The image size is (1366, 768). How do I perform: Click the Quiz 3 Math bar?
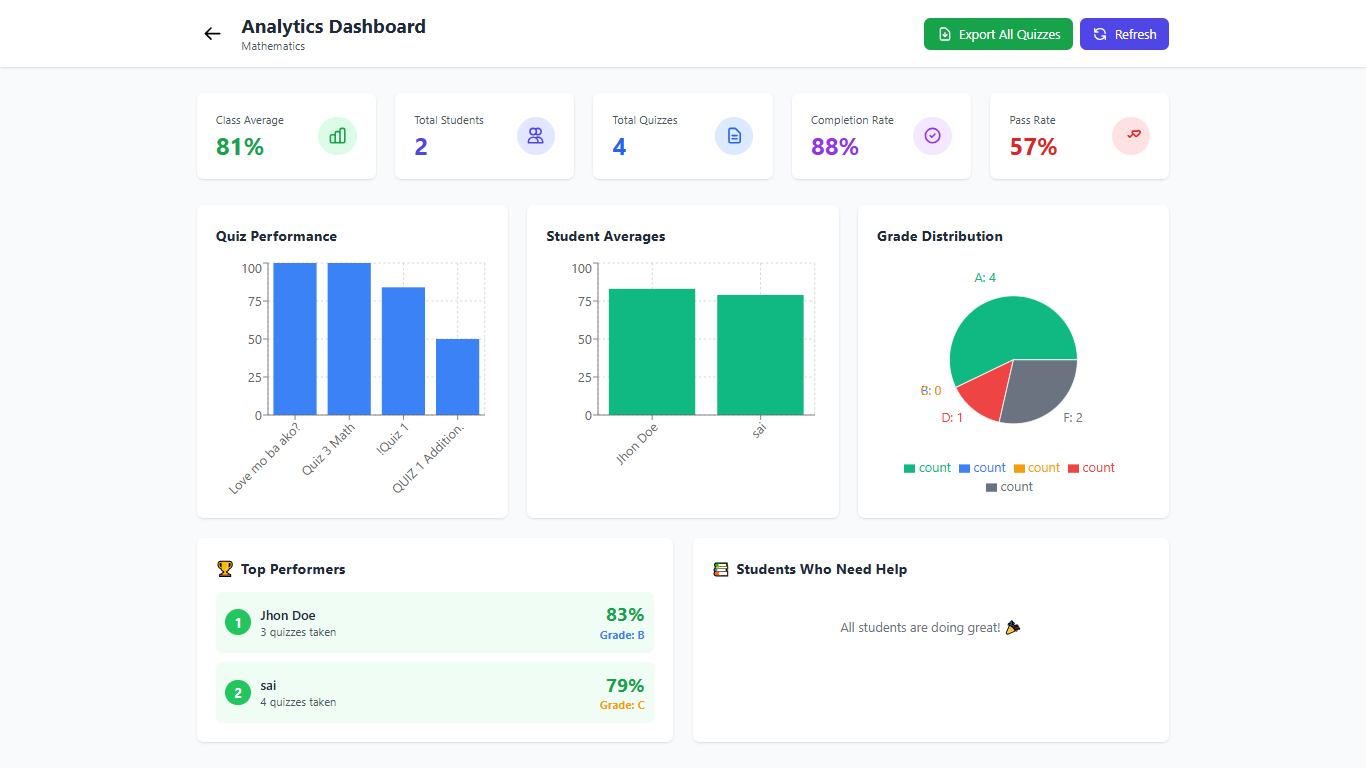(x=349, y=339)
